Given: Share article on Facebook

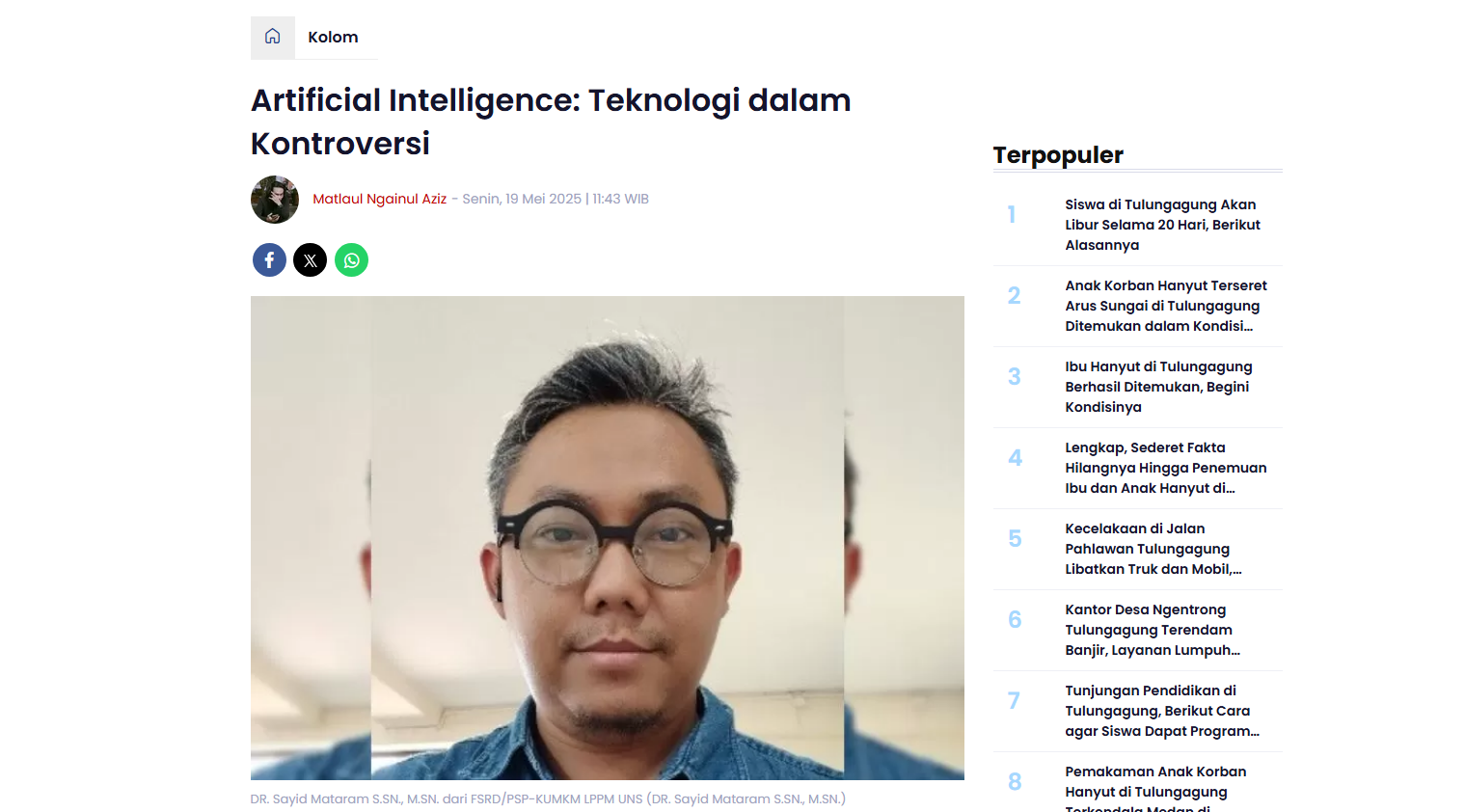Looking at the screenshot, I should coord(269,260).
